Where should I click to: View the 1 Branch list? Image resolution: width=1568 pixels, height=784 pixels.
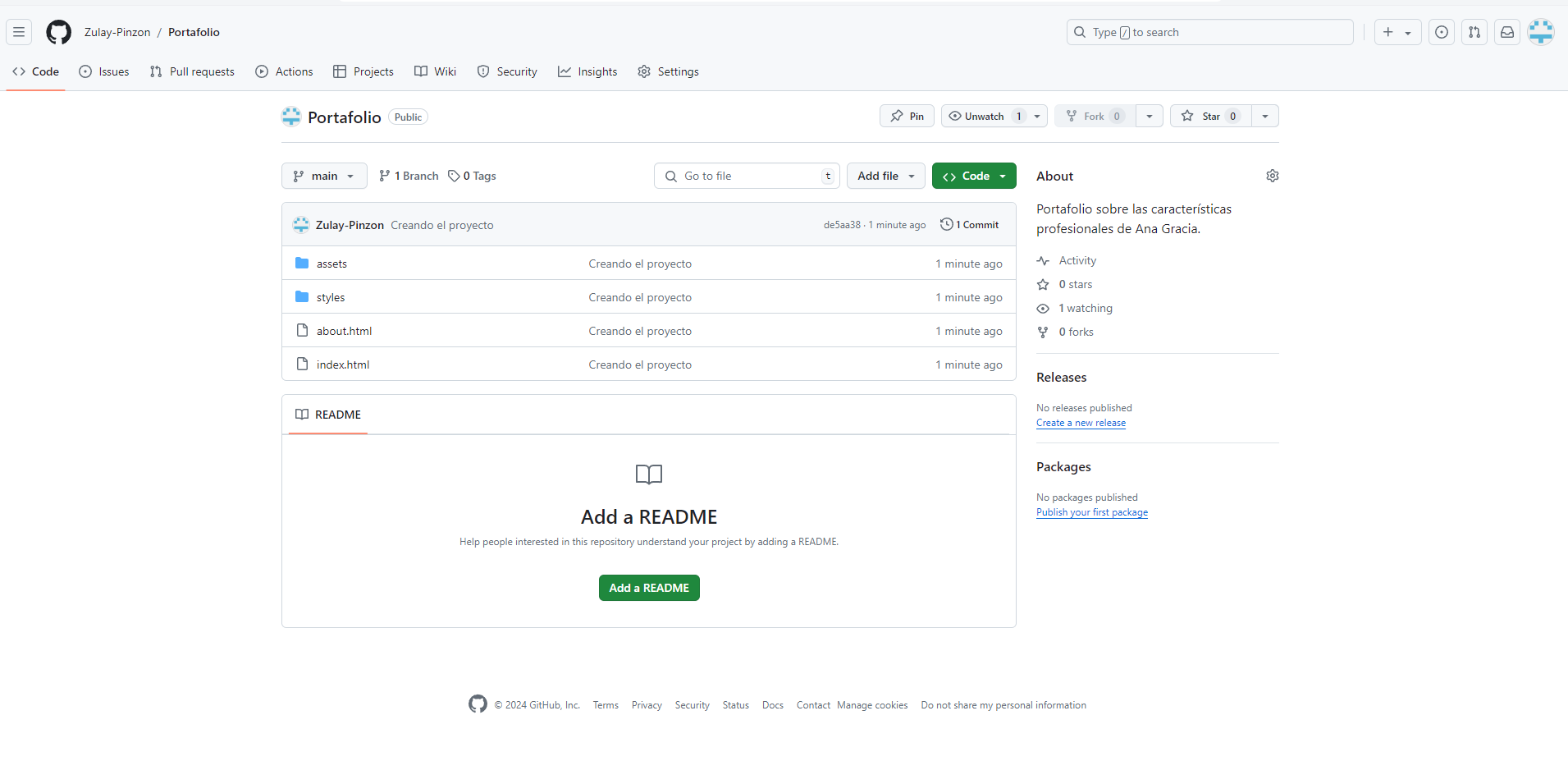coord(409,176)
